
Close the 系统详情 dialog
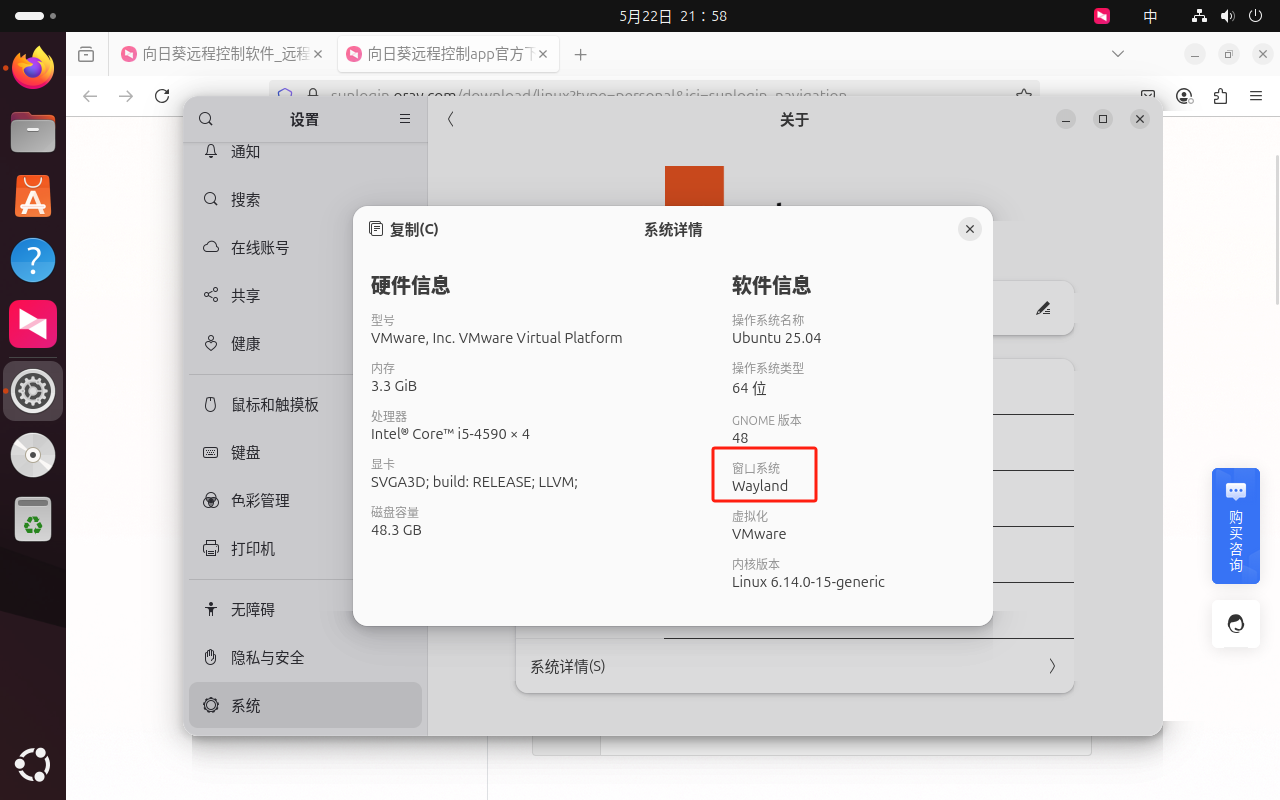pyautogui.click(x=969, y=229)
